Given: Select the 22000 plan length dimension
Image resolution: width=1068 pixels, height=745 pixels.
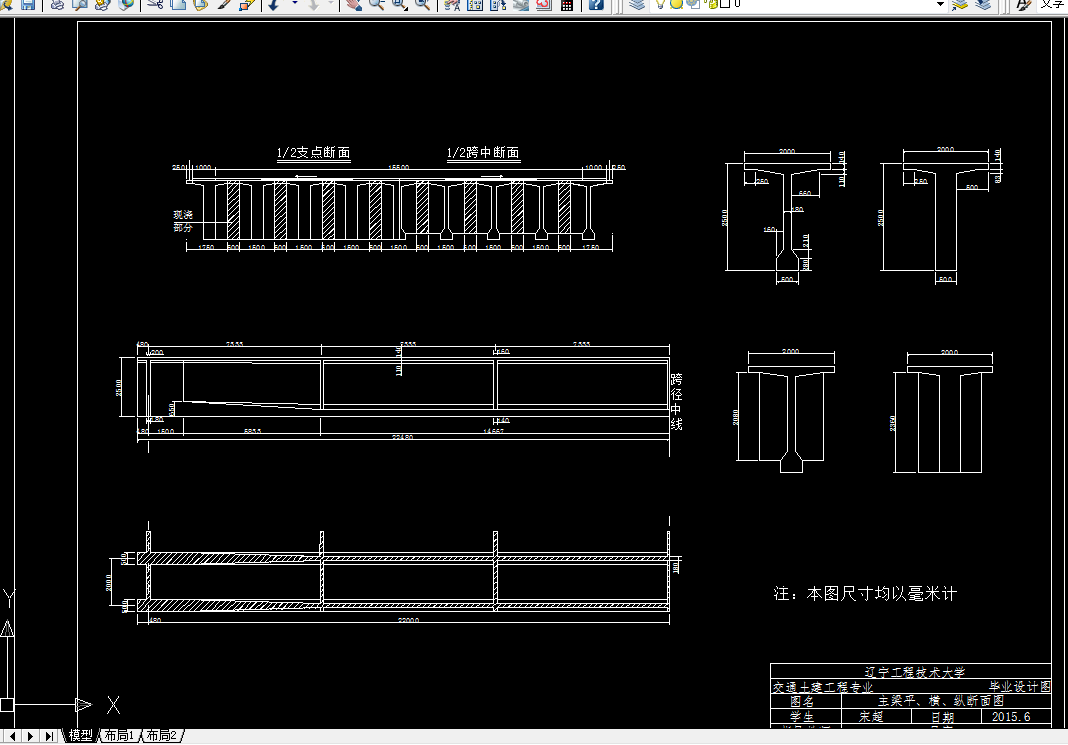Looking at the screenshot, I should (x=409, y=620).
